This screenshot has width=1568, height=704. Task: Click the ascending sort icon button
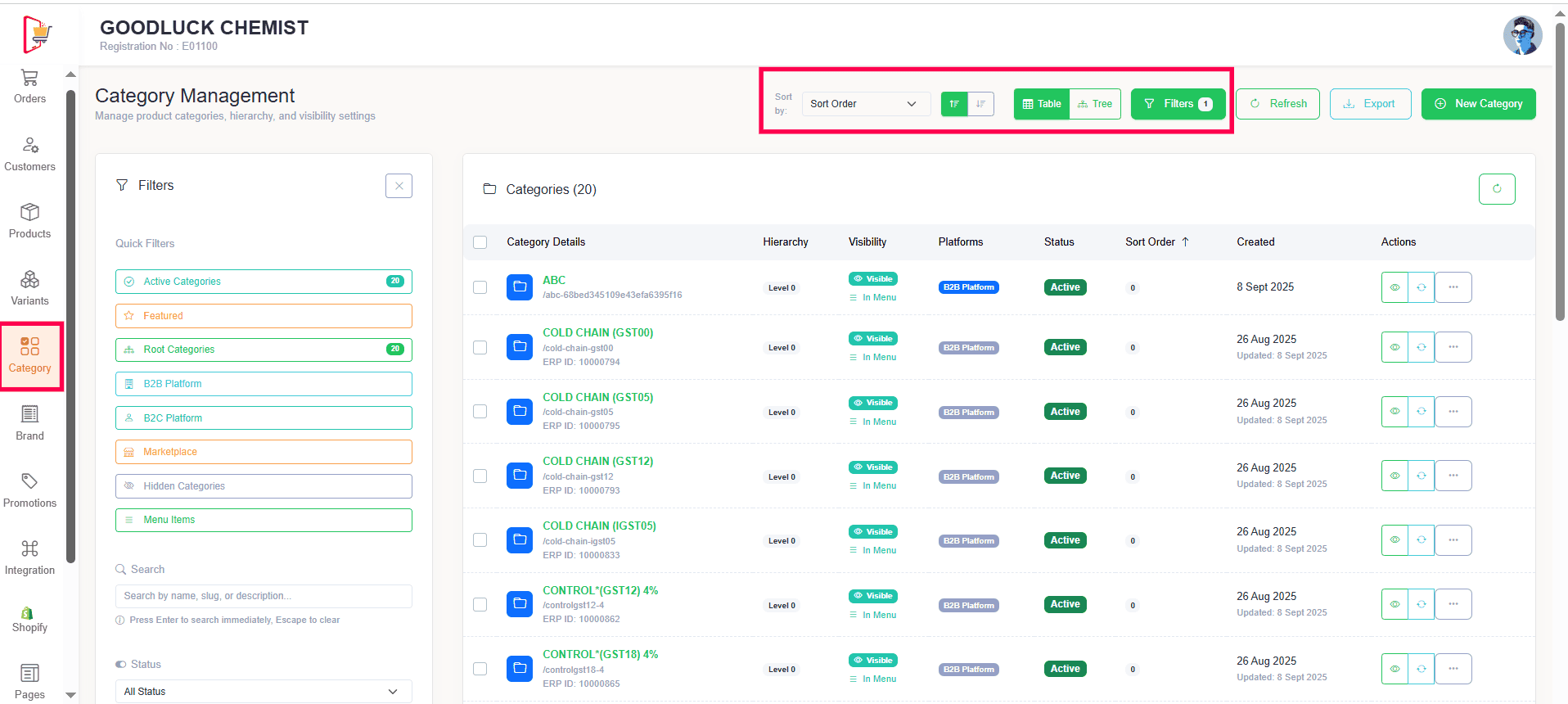[x=954, y=104]
